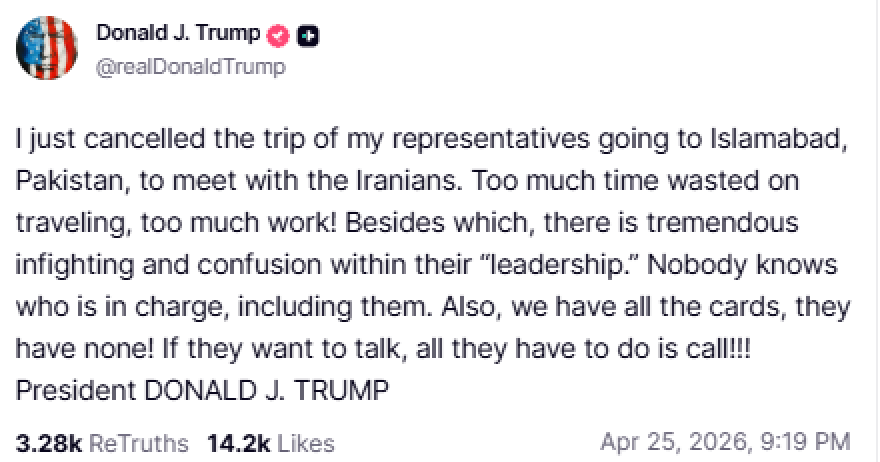
Task: Show who liked via Likes label
Action: (x=304, y=442)
